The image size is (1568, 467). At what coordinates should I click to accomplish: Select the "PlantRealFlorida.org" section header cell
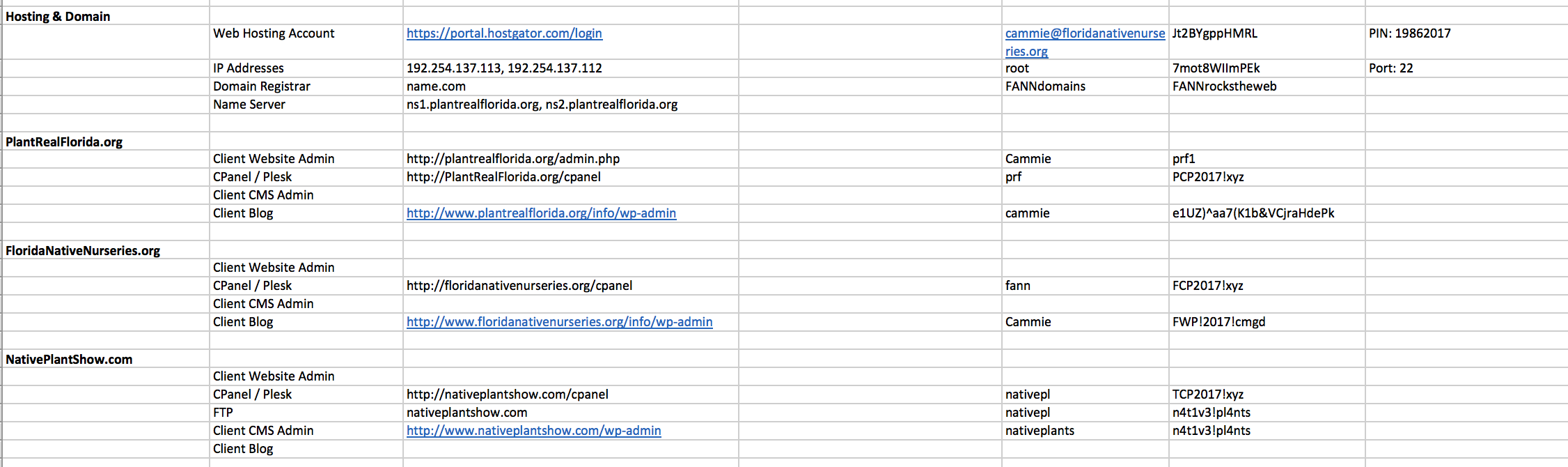point(64,142)
